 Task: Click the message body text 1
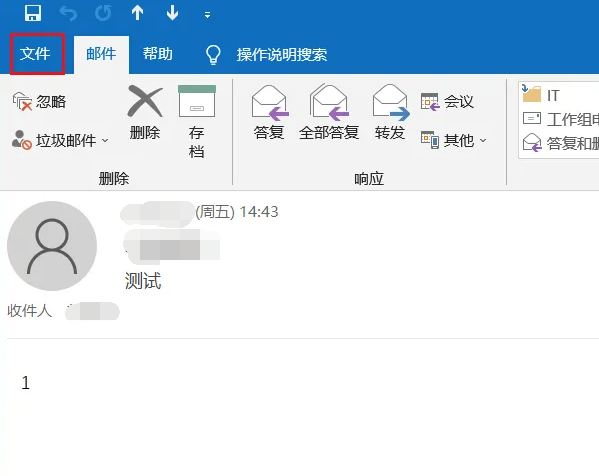coord(26,383)
